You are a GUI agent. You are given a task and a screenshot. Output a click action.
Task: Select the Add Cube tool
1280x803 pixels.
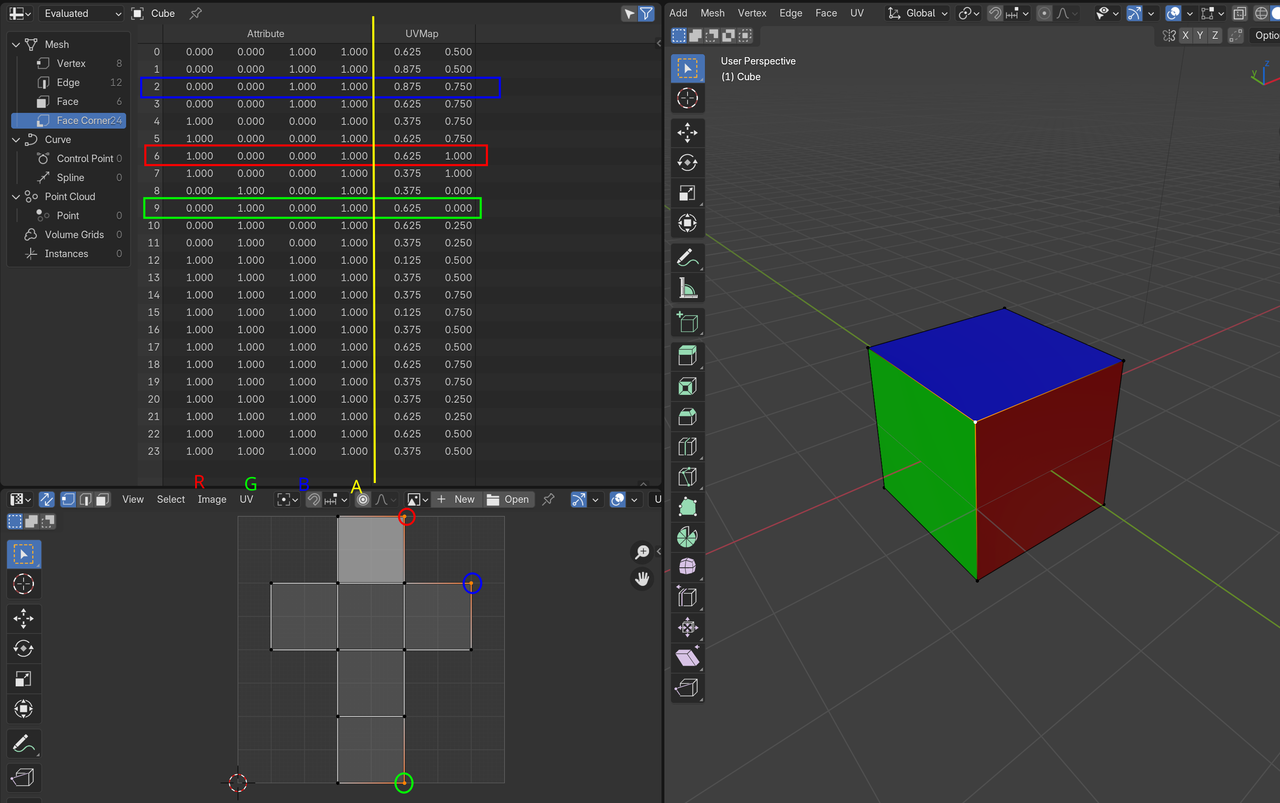688,322
